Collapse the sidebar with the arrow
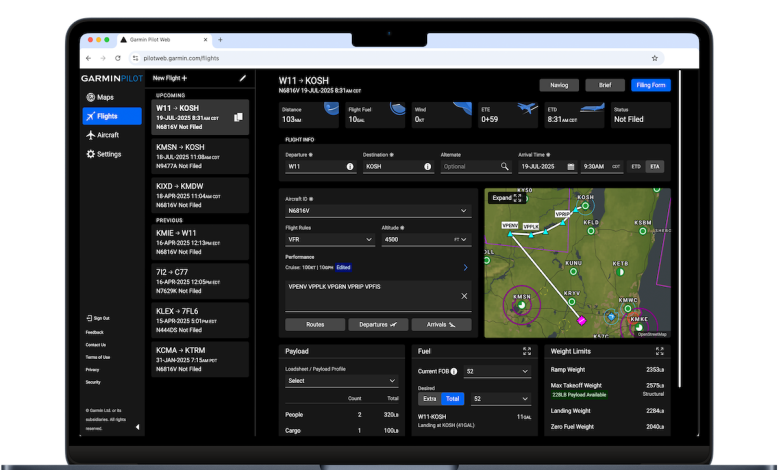 138,427
